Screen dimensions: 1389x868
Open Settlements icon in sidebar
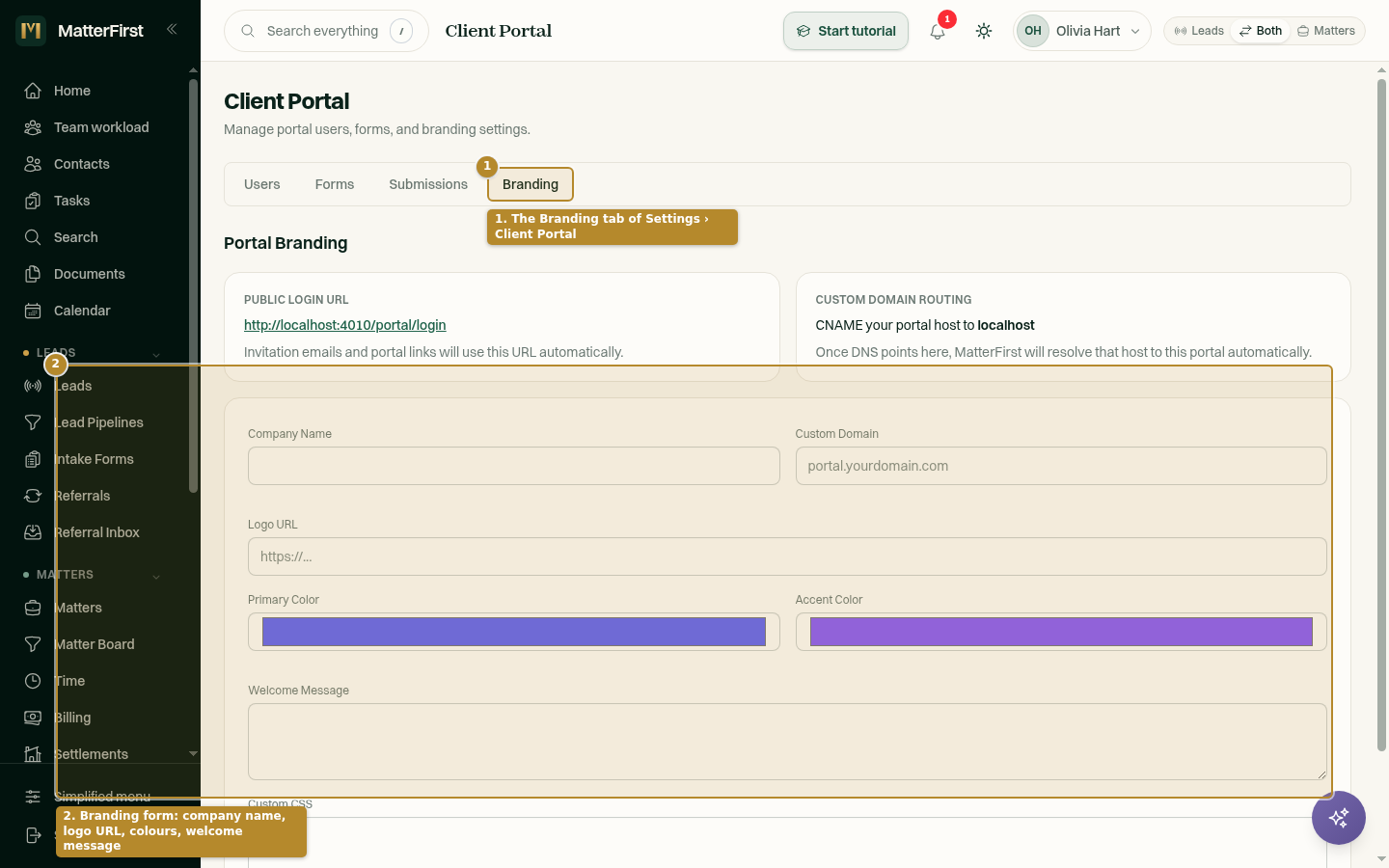33,754
